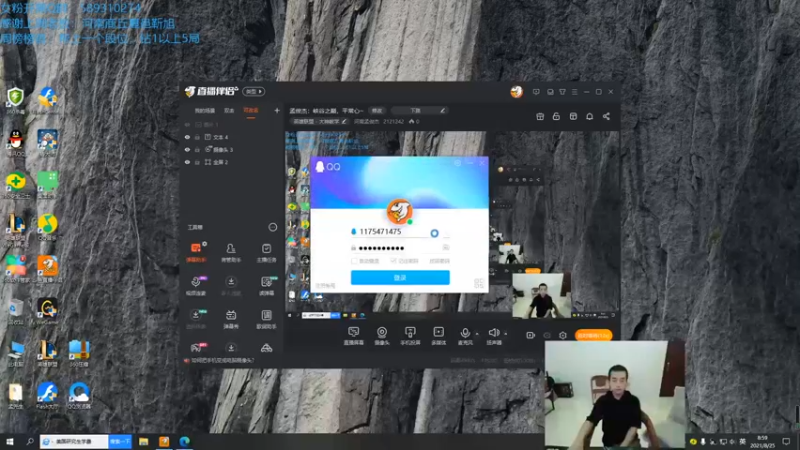The image size is (800, 450).
Task: Add a 摄像头 camera source from the bottom bar
Action: click(382, 336)
